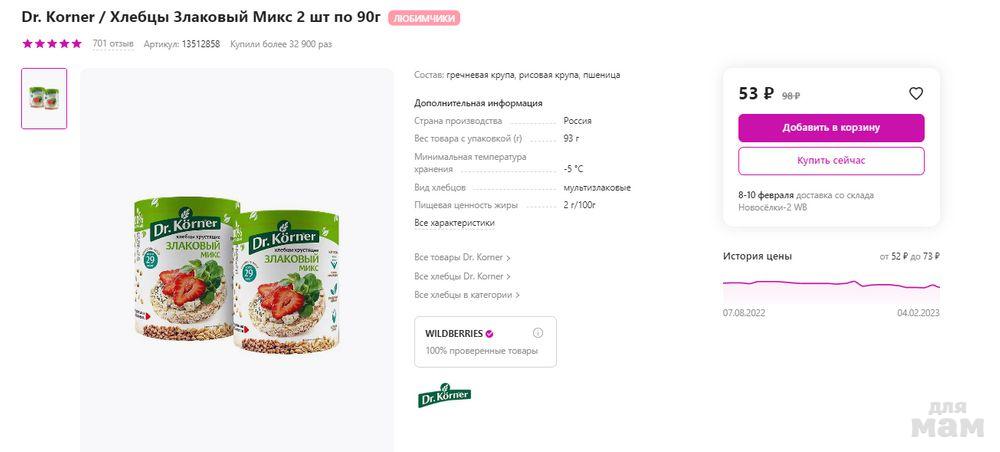
Task: Click the WILDBERRIES seller name
Action: [454, 334]
